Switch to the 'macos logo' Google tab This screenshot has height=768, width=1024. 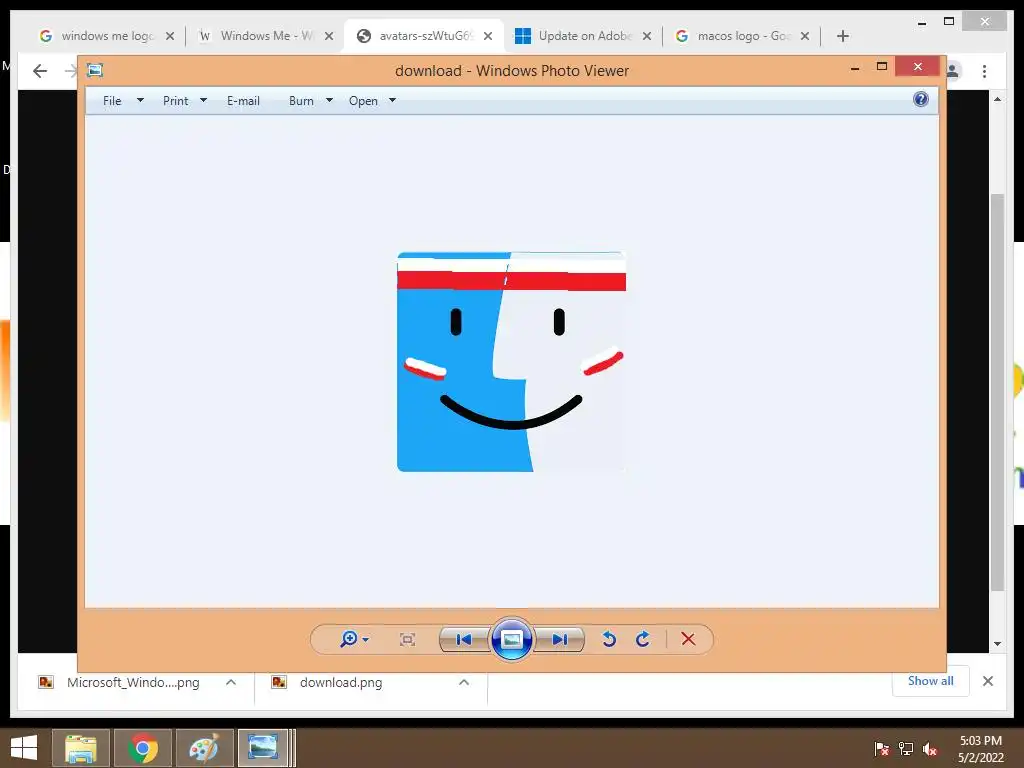coord(743,36)
